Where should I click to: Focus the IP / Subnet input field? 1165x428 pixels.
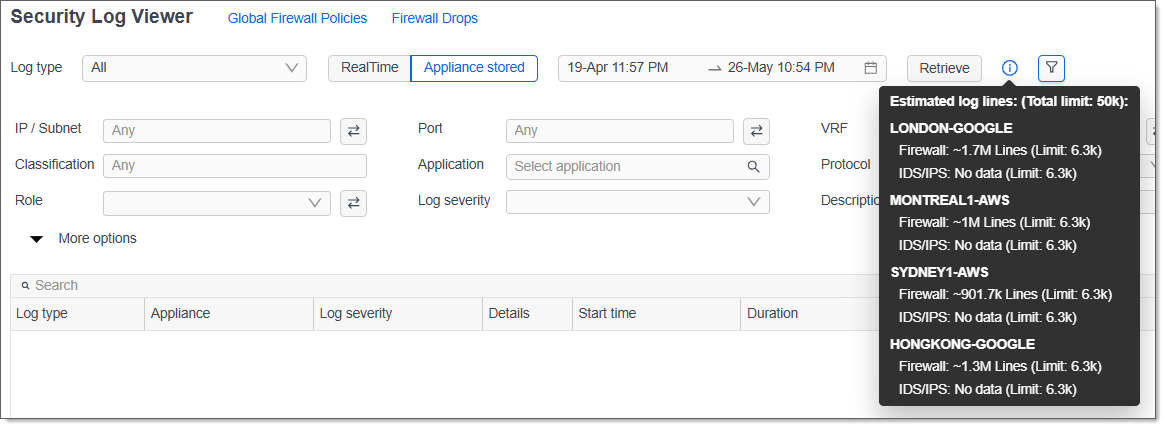tap(217, 131)
